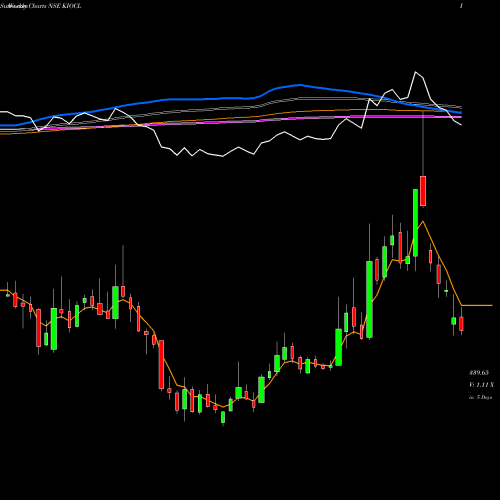500x500 pixels.
Task: Click the 'in 5 Days' label
Action: (x=480, y=397)
